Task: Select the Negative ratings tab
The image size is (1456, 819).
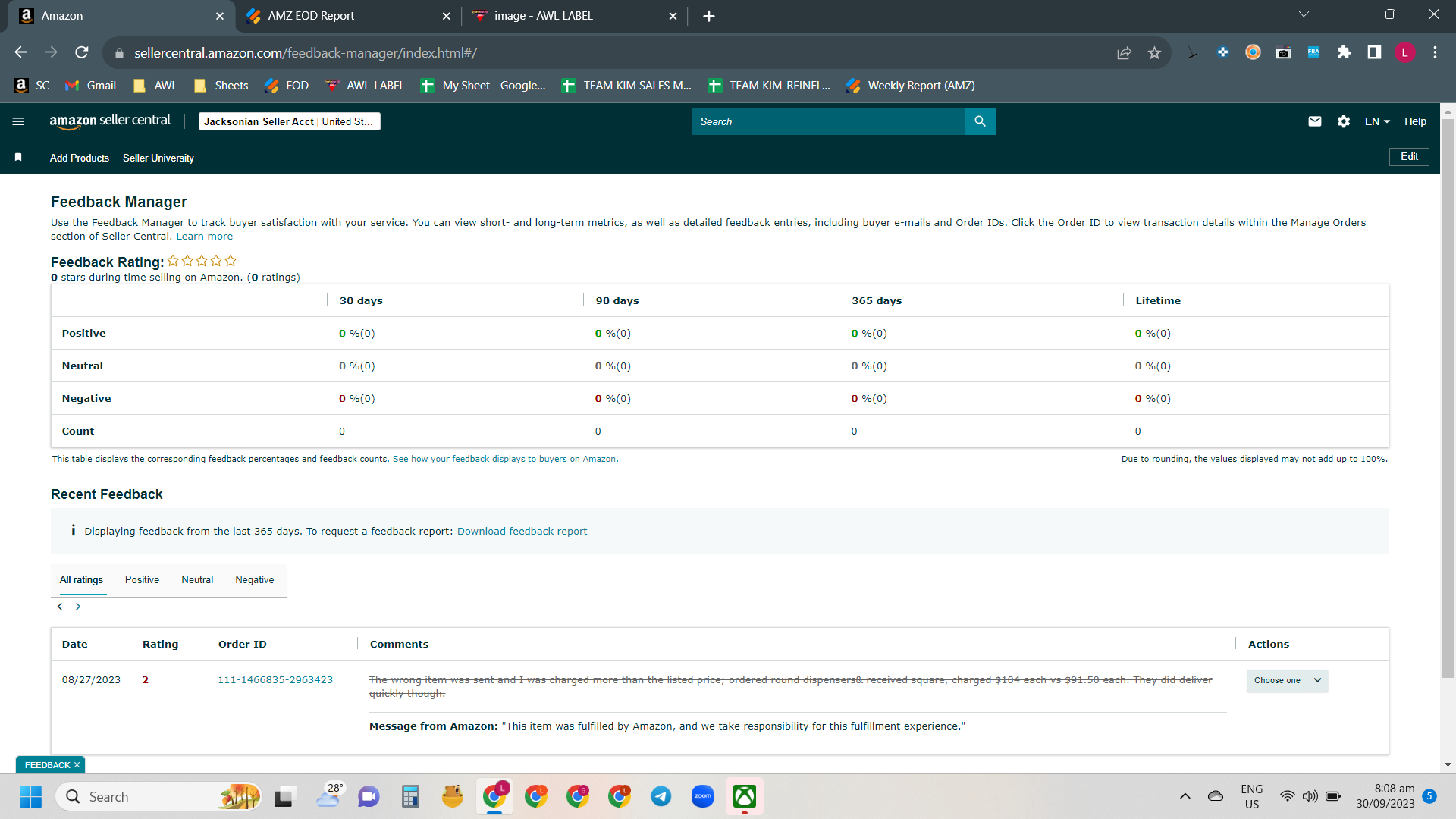Action: coord(255,579)
